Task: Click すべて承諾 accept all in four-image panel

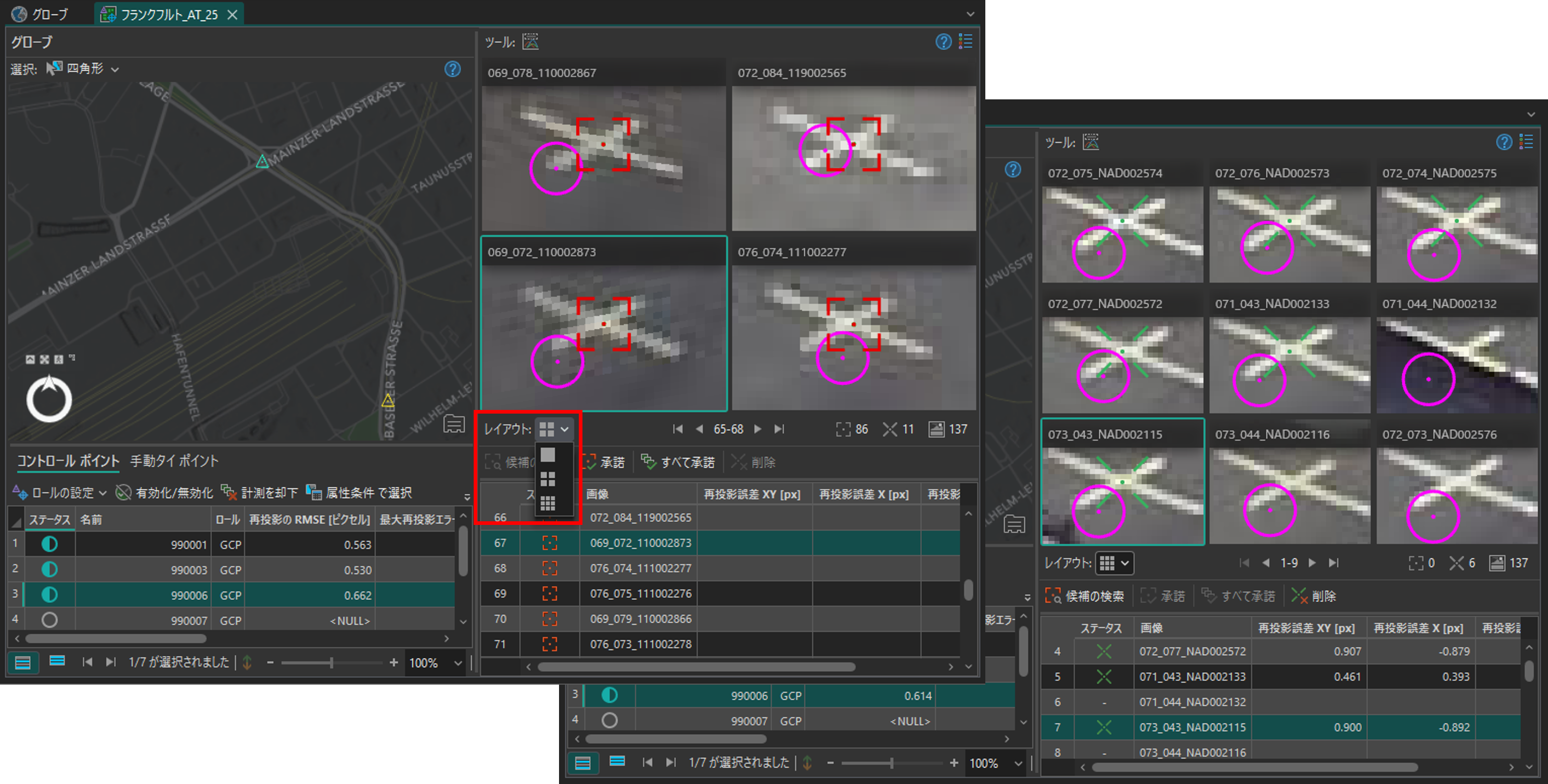Action: [678, 462]
